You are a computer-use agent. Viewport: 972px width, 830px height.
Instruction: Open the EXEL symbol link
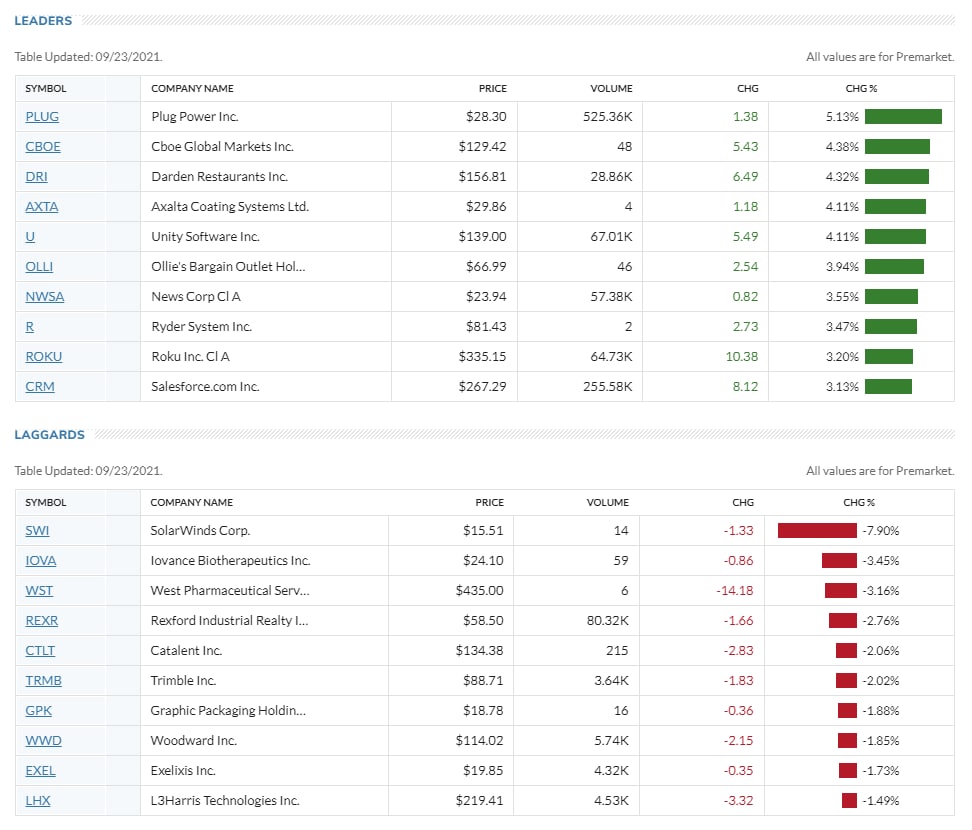point(40,770)
